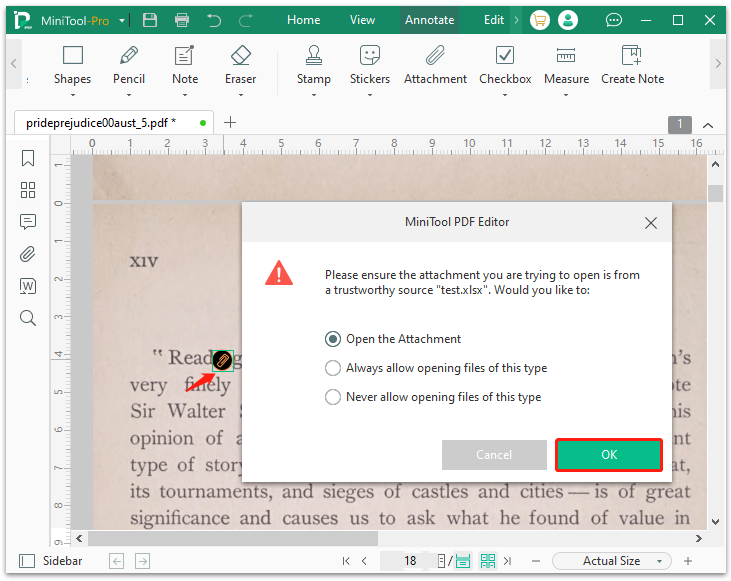Viewport: 731px width, 581px height.
Task: Click the paperclip attachment annotation on page
Action: 222,360
